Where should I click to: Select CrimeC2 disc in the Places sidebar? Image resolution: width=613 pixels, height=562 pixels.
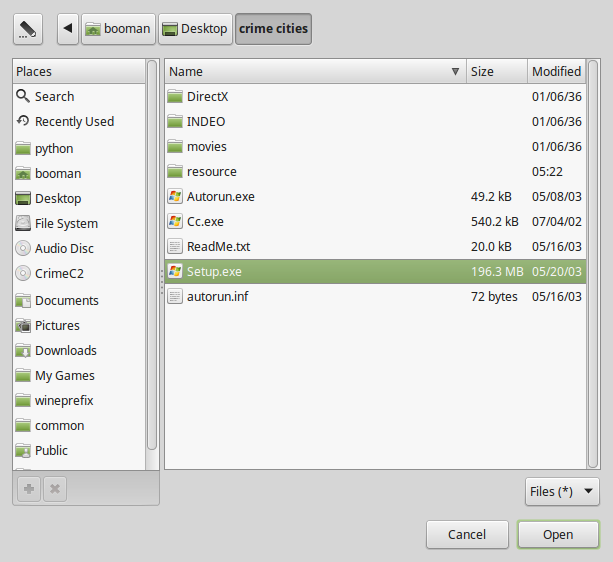(x=79, y=274)
